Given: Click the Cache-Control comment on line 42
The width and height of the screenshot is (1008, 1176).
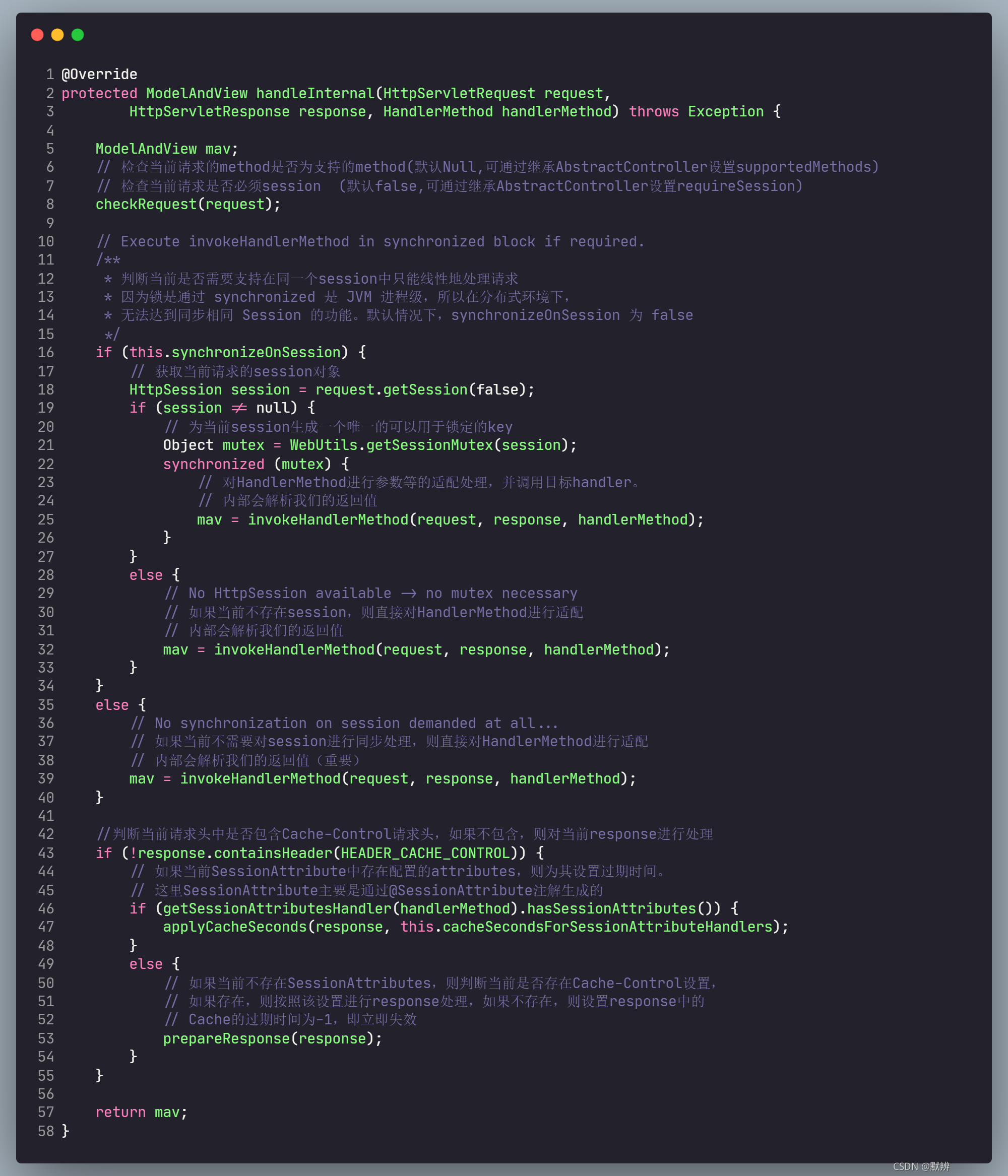Looking at the screenshot, I should point(405,834).
